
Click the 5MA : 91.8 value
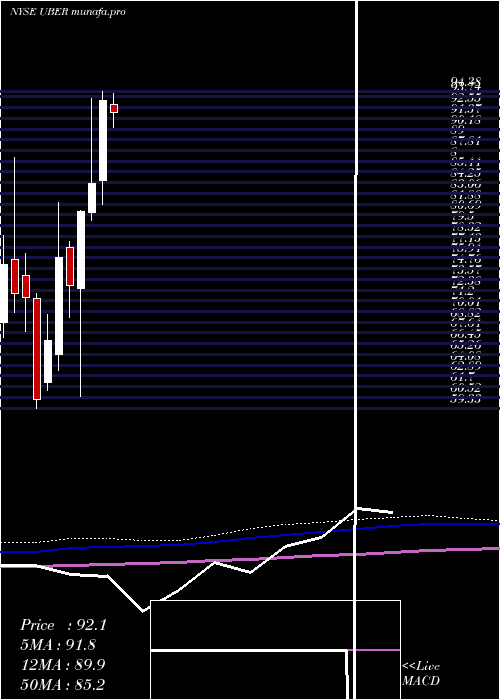(58, 645)
